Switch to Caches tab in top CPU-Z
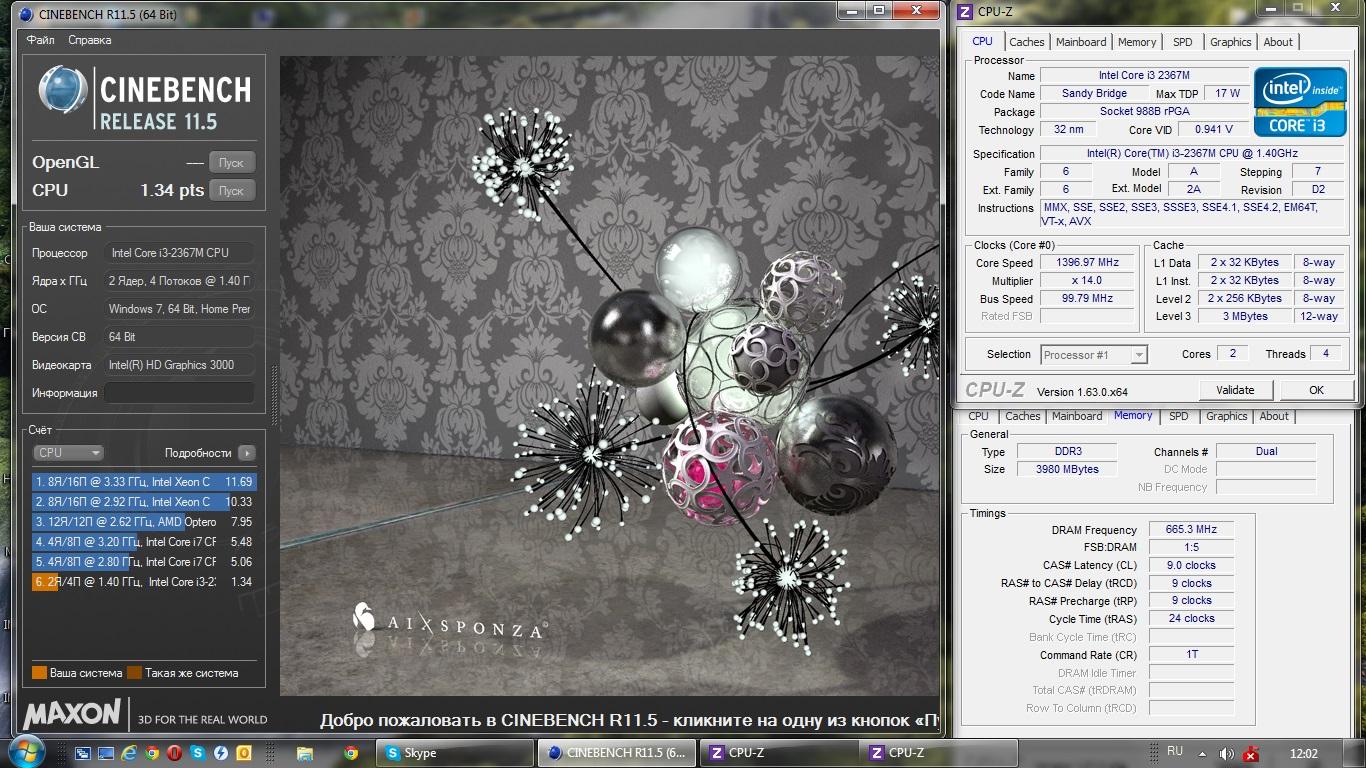 (x=1026, y=42)
